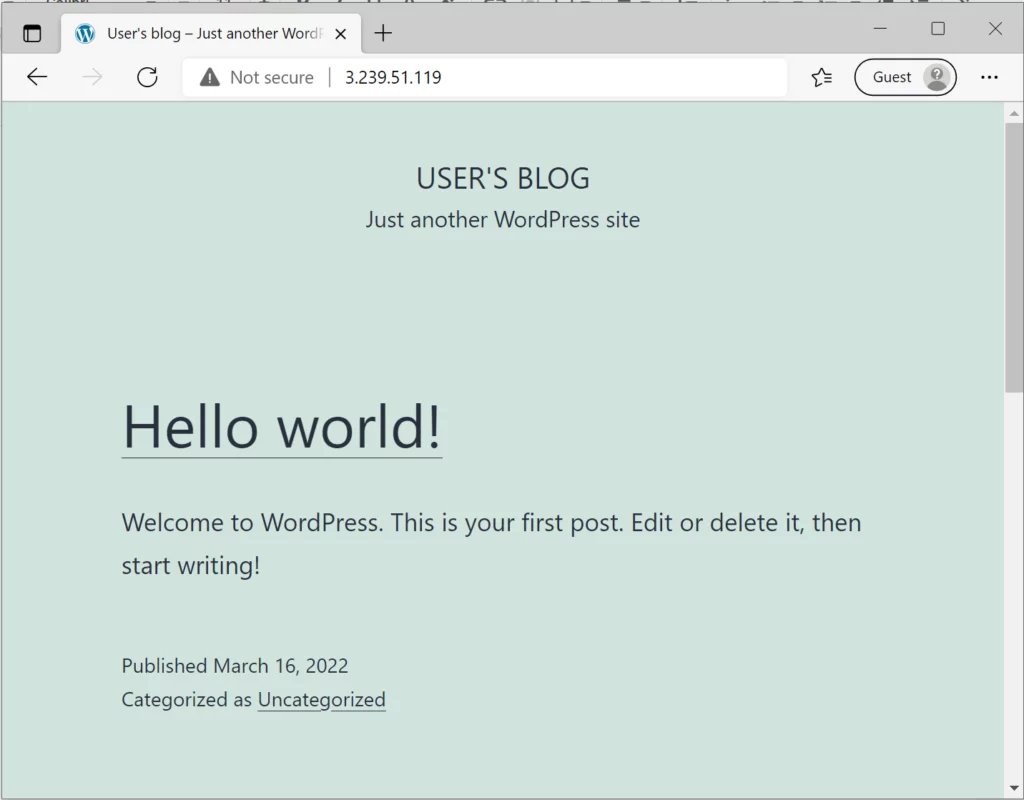The image size is (1024, 800).
Task: Close the User's blog tab
Action: (x=340, y=33)
